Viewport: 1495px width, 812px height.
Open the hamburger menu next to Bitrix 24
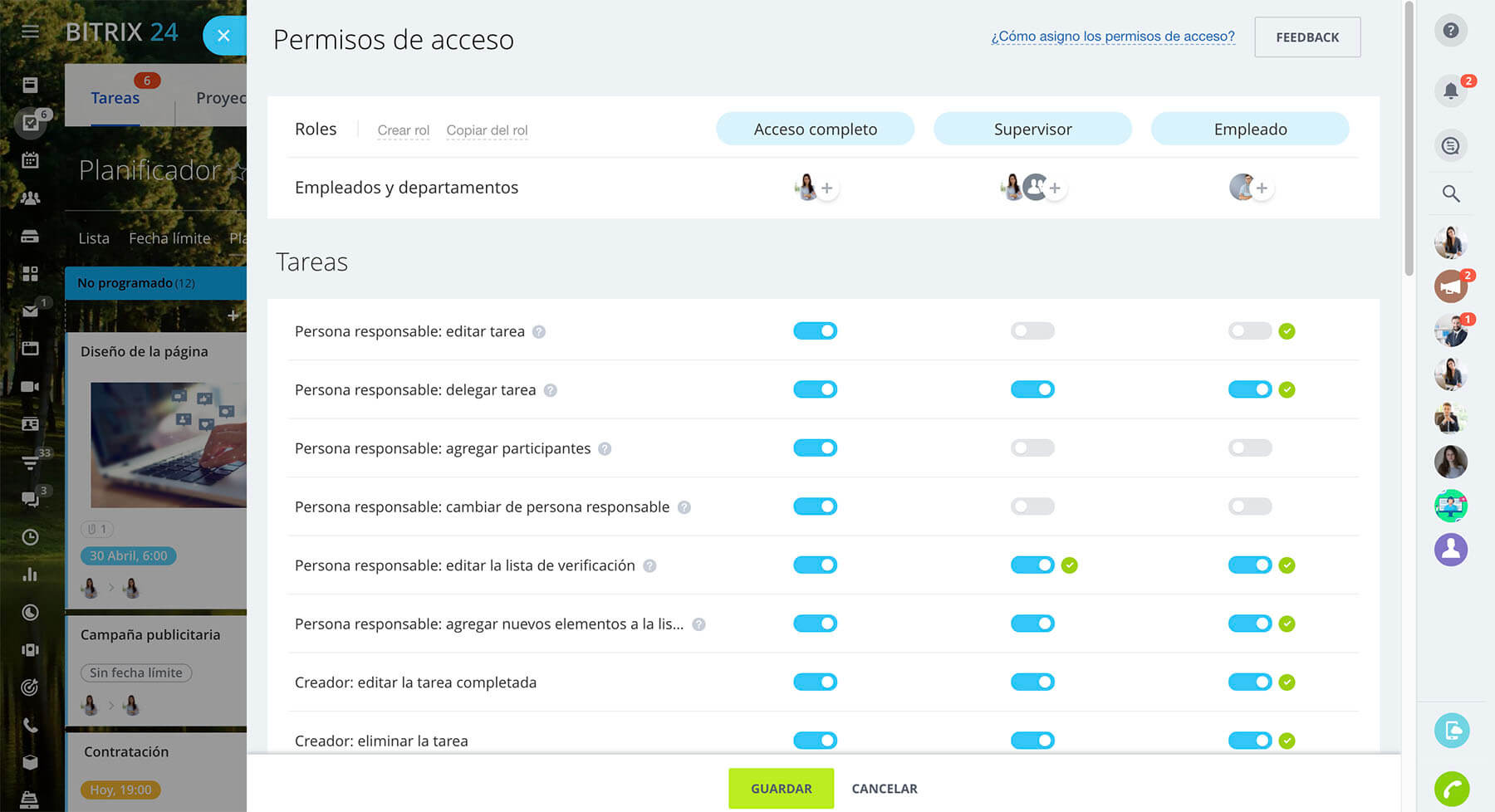tap(31, 32)
